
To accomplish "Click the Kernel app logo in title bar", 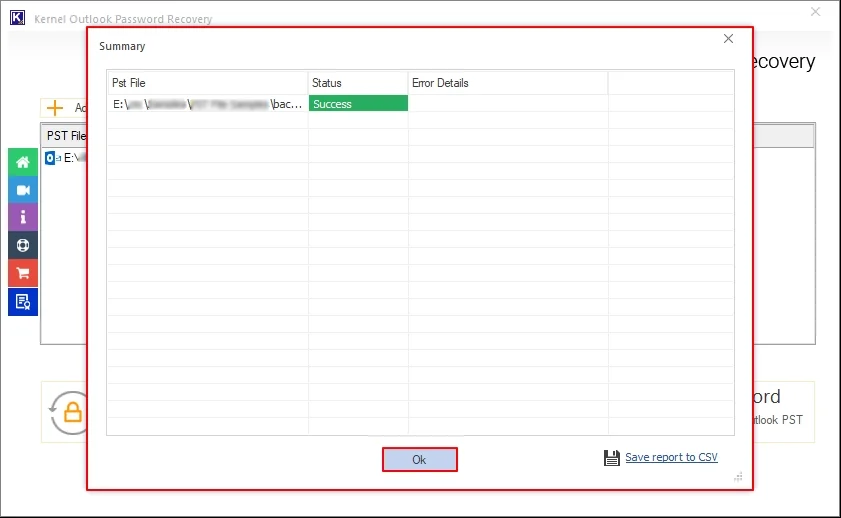I will [17, 17].
